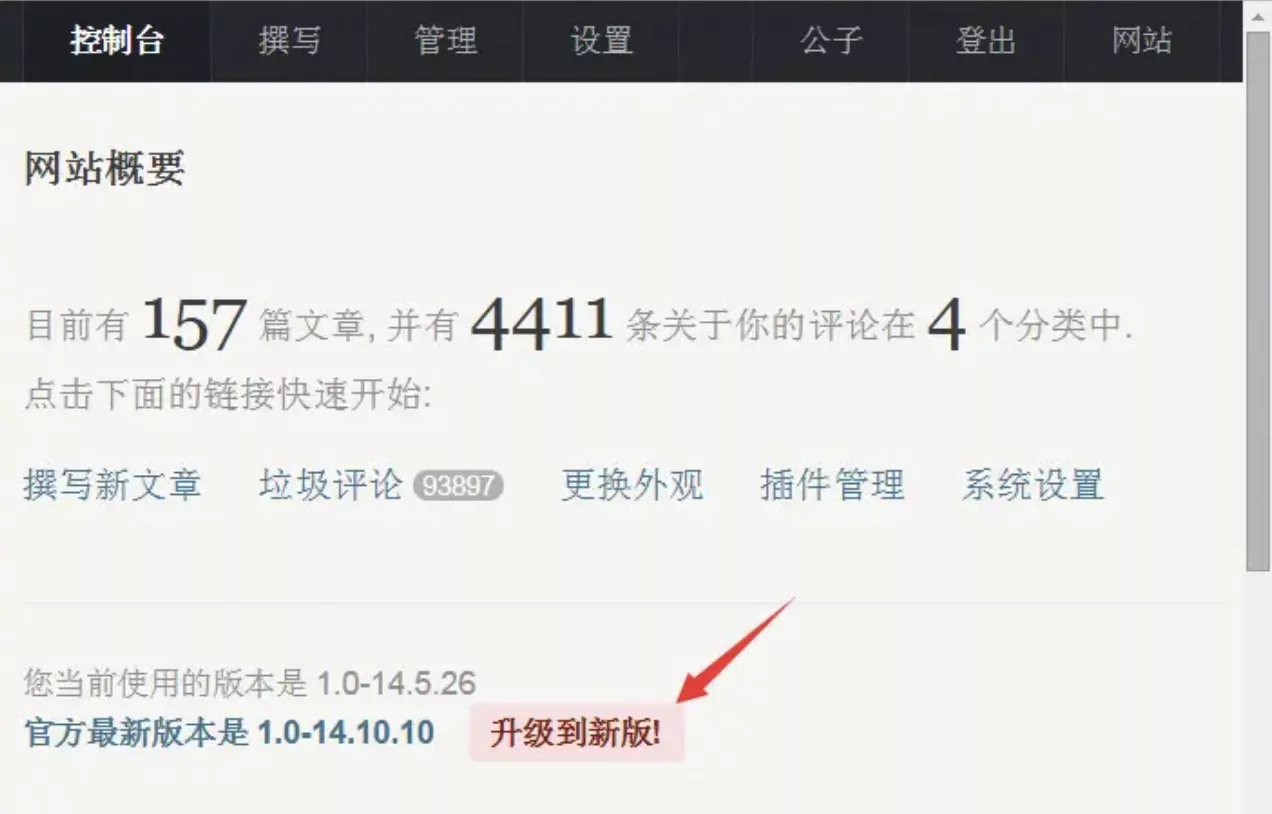
Task: Open the 控制台 dashboard tab
Action: (117, 41)
